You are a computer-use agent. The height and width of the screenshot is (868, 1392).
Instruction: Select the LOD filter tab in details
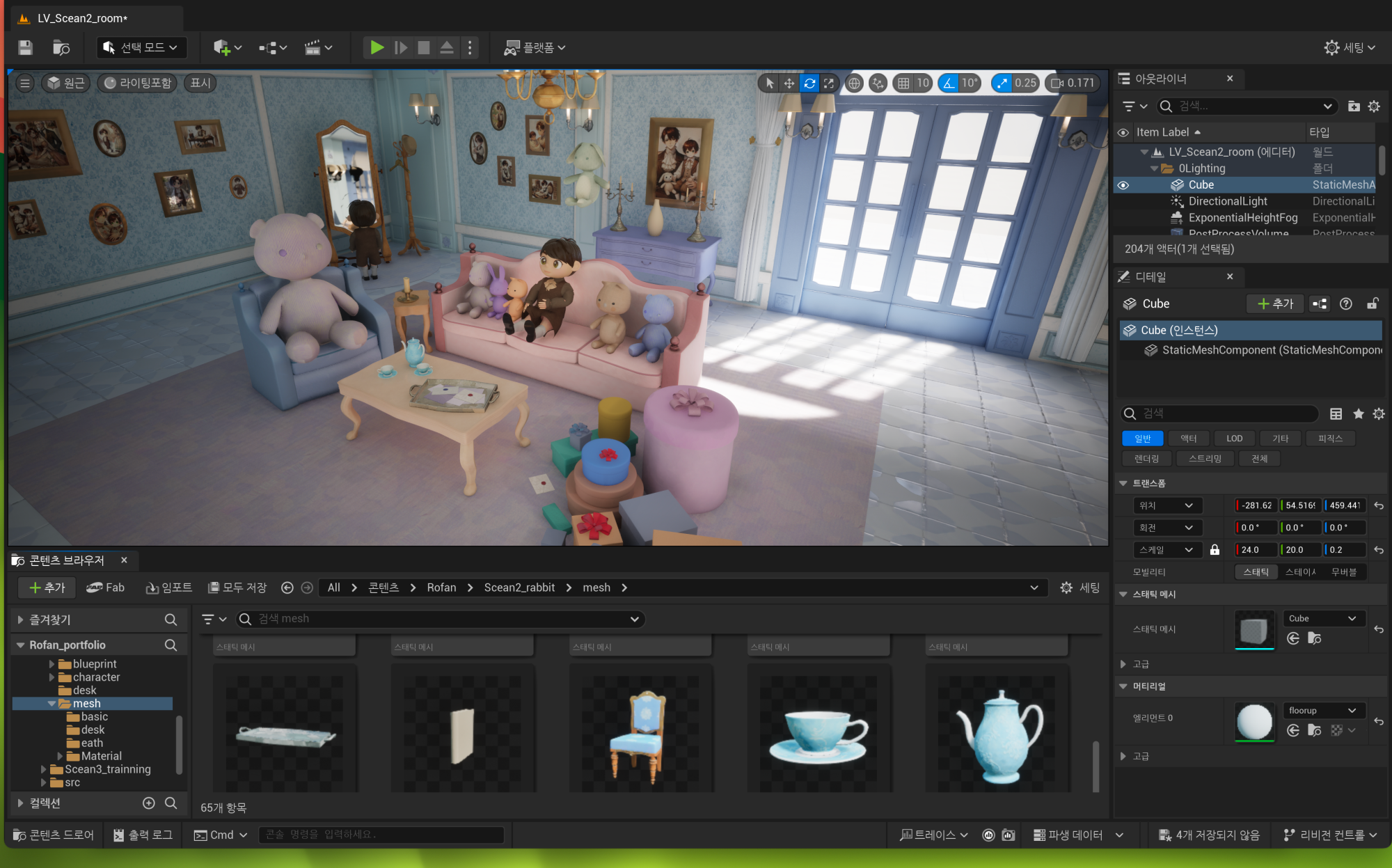click(1234, 439)
